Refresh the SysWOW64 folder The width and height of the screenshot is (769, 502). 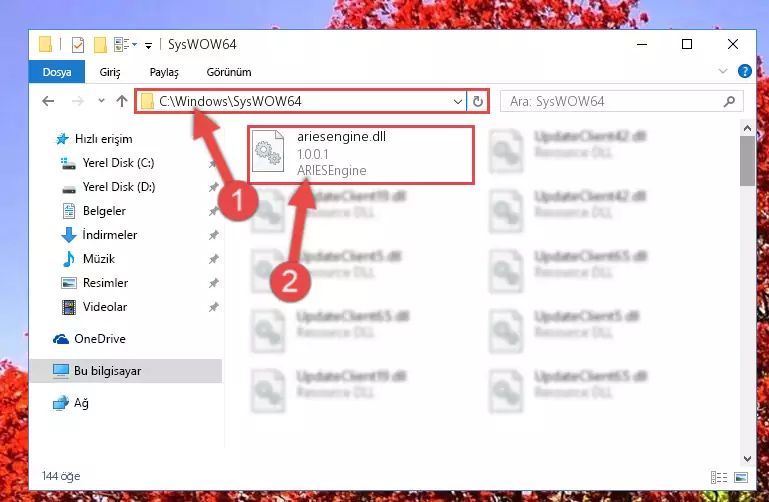[478, 101]
